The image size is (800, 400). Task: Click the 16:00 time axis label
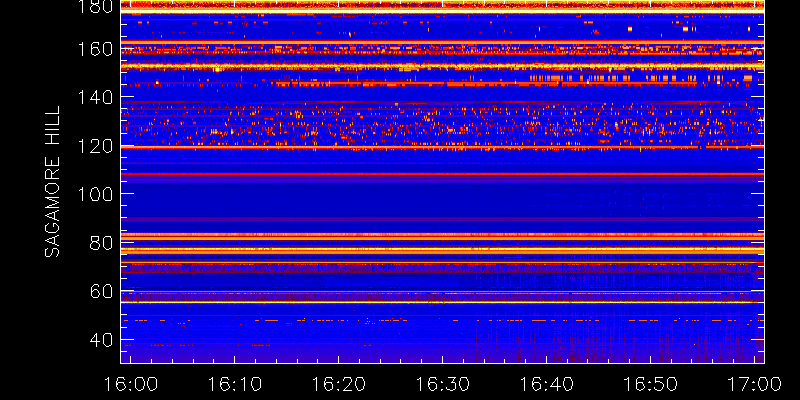tap(131, 384)
